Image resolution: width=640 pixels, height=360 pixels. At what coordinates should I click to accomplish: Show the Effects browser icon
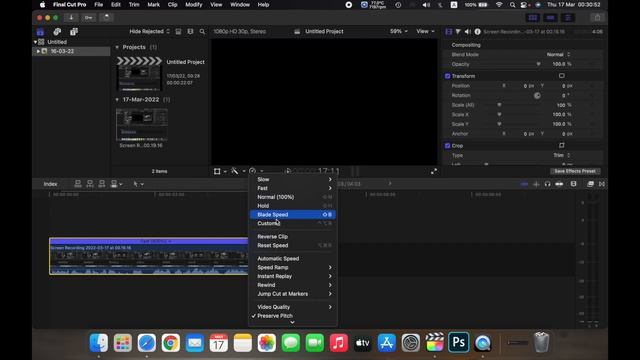(590, 184)
